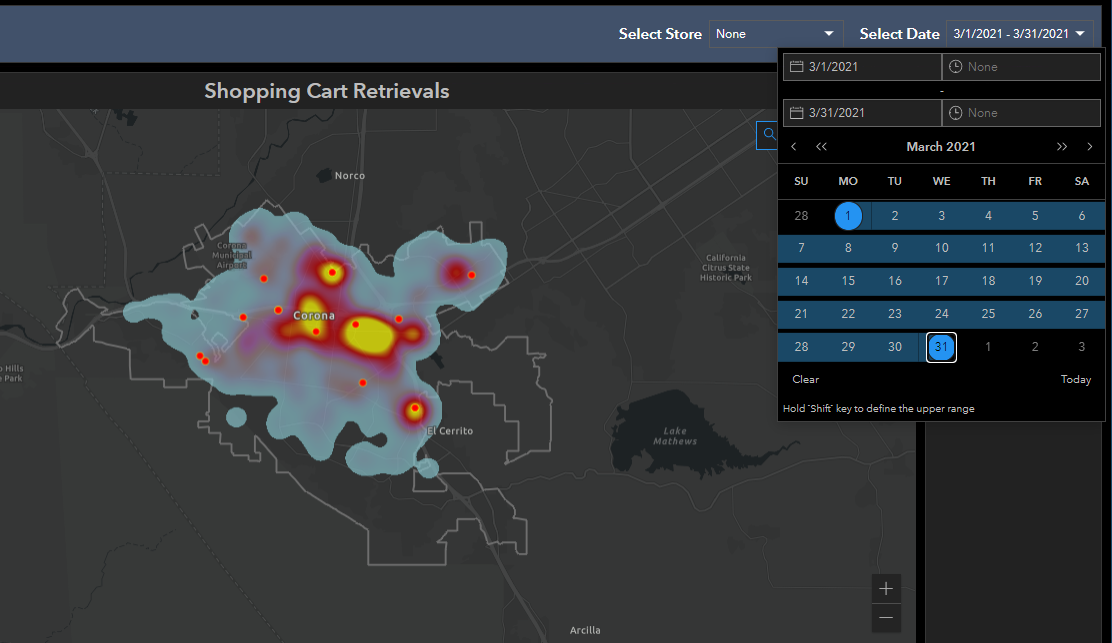Click the March 2021 calendar header
Image resolution: width=1112 pixels, height=643 pixels.
click(941, 146)
